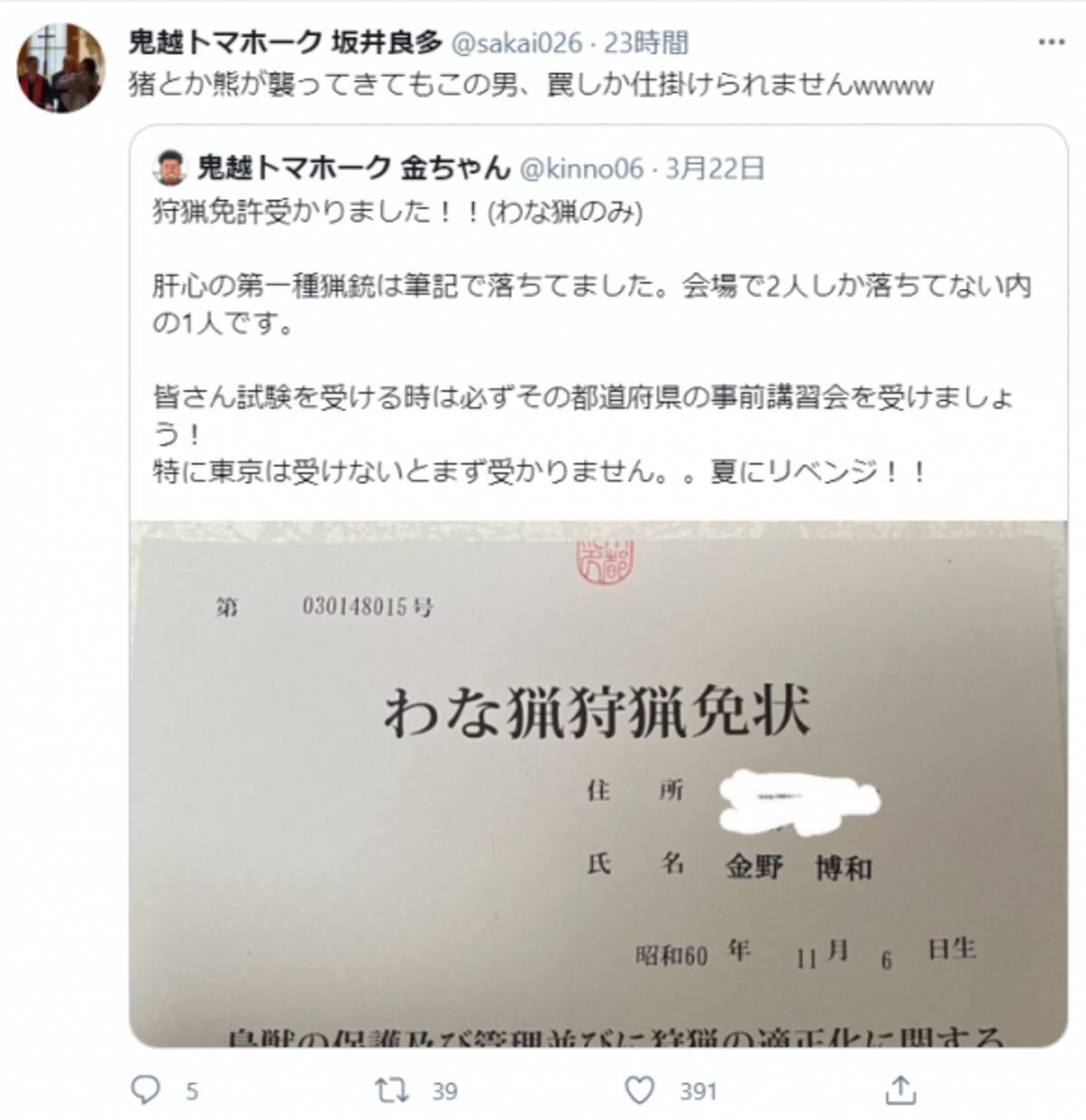The width and height of the screenshot is (1086, 1120).
Task: Open the 3月22日 quoted tweet date
Action: coord(716,168)
